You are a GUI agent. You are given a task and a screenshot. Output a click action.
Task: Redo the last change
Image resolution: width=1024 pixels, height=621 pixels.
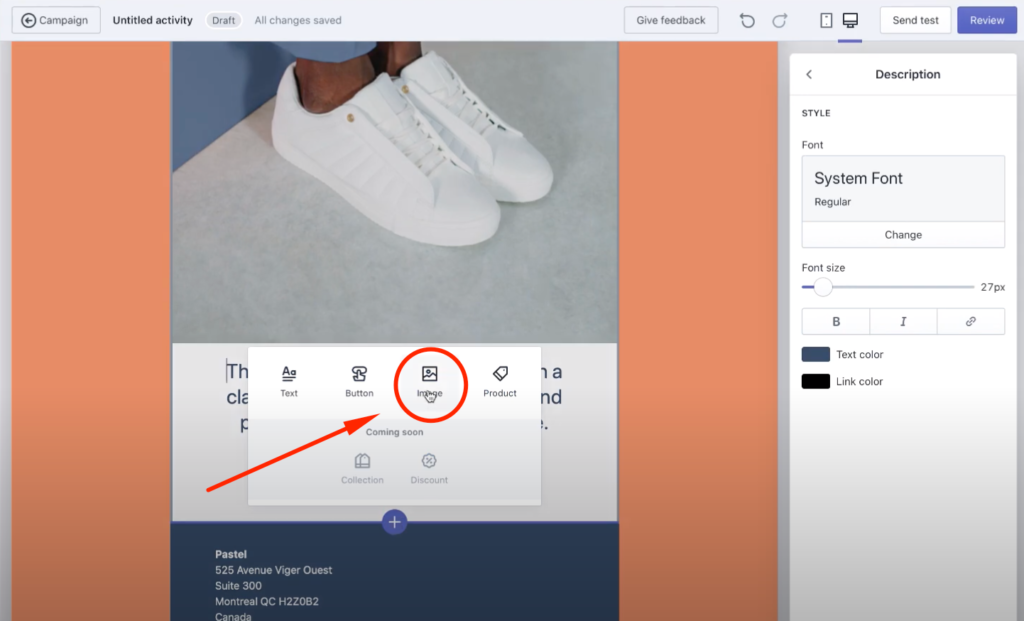coord(779,20)
